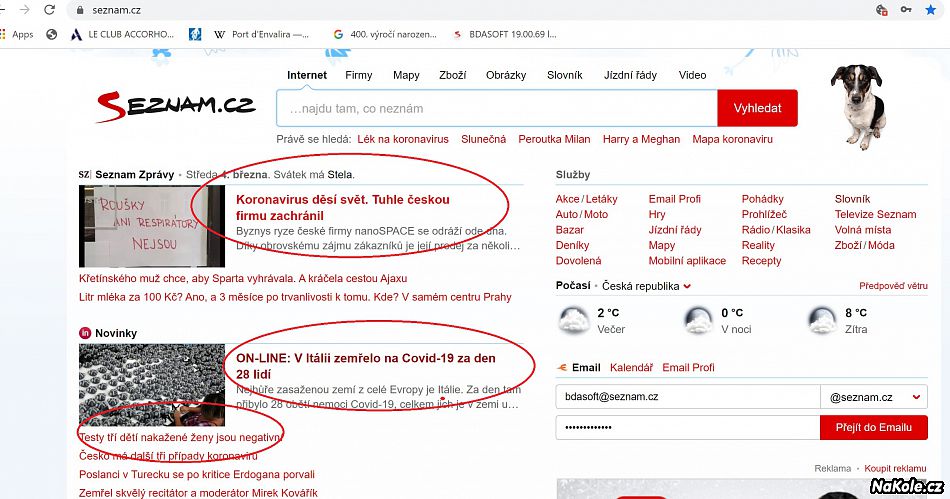Open trending search Mapa koronaviru
Screen dimensions: 950x499
[732, 139]
